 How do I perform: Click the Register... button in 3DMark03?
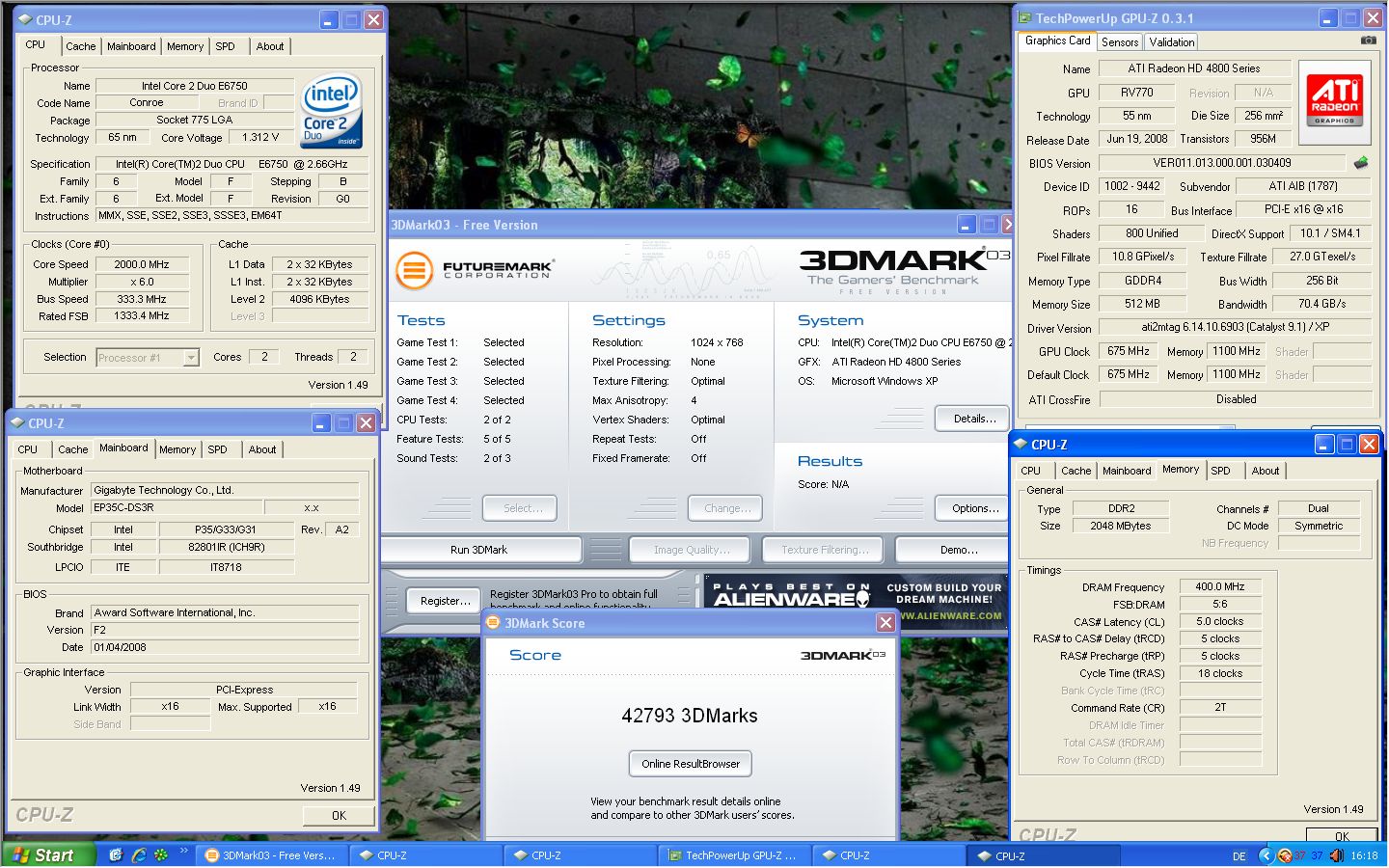[445, 600]
